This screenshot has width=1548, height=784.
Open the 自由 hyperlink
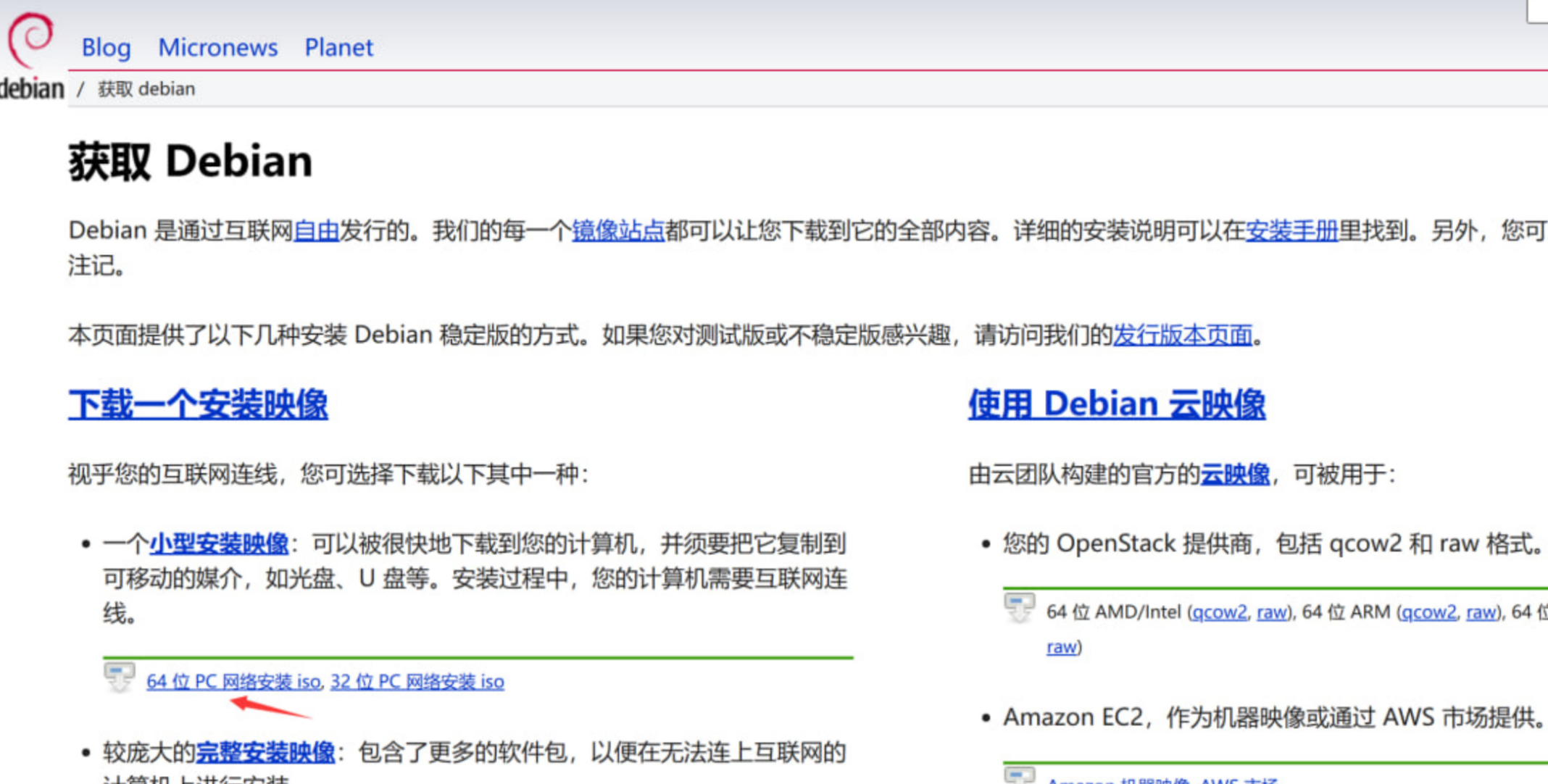pyautogui.click(x=317, y=230)
